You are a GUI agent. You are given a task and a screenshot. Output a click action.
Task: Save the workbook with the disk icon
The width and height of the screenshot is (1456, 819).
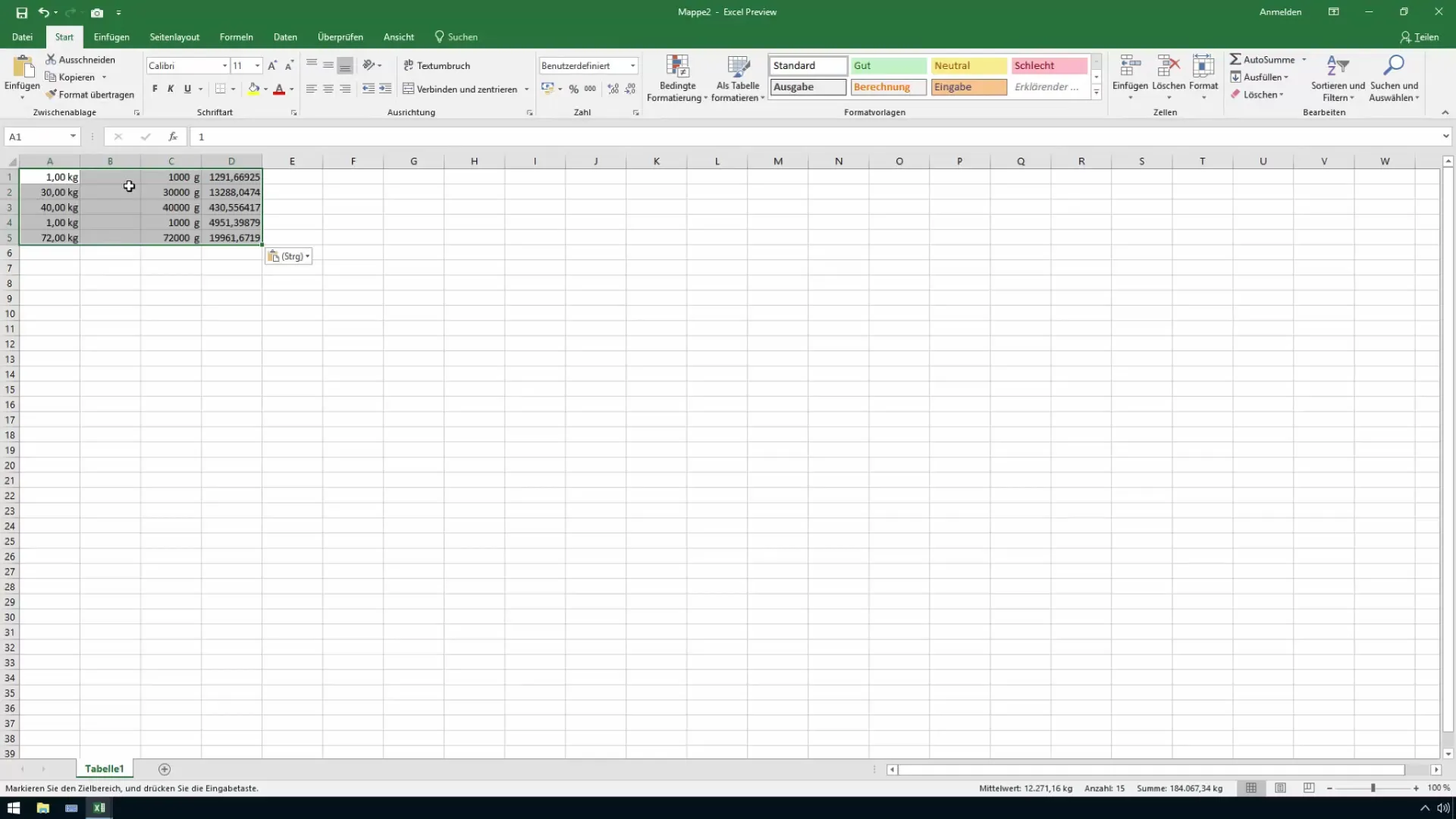coord(21,13)
